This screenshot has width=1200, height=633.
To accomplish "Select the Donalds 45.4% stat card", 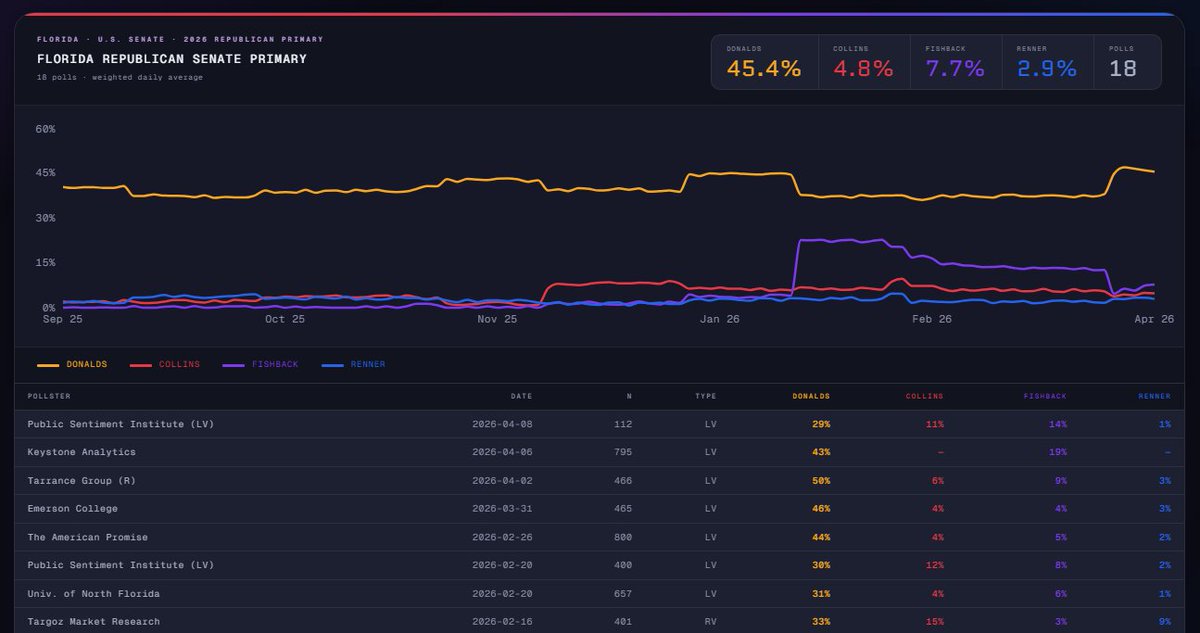I will (764, 62).
